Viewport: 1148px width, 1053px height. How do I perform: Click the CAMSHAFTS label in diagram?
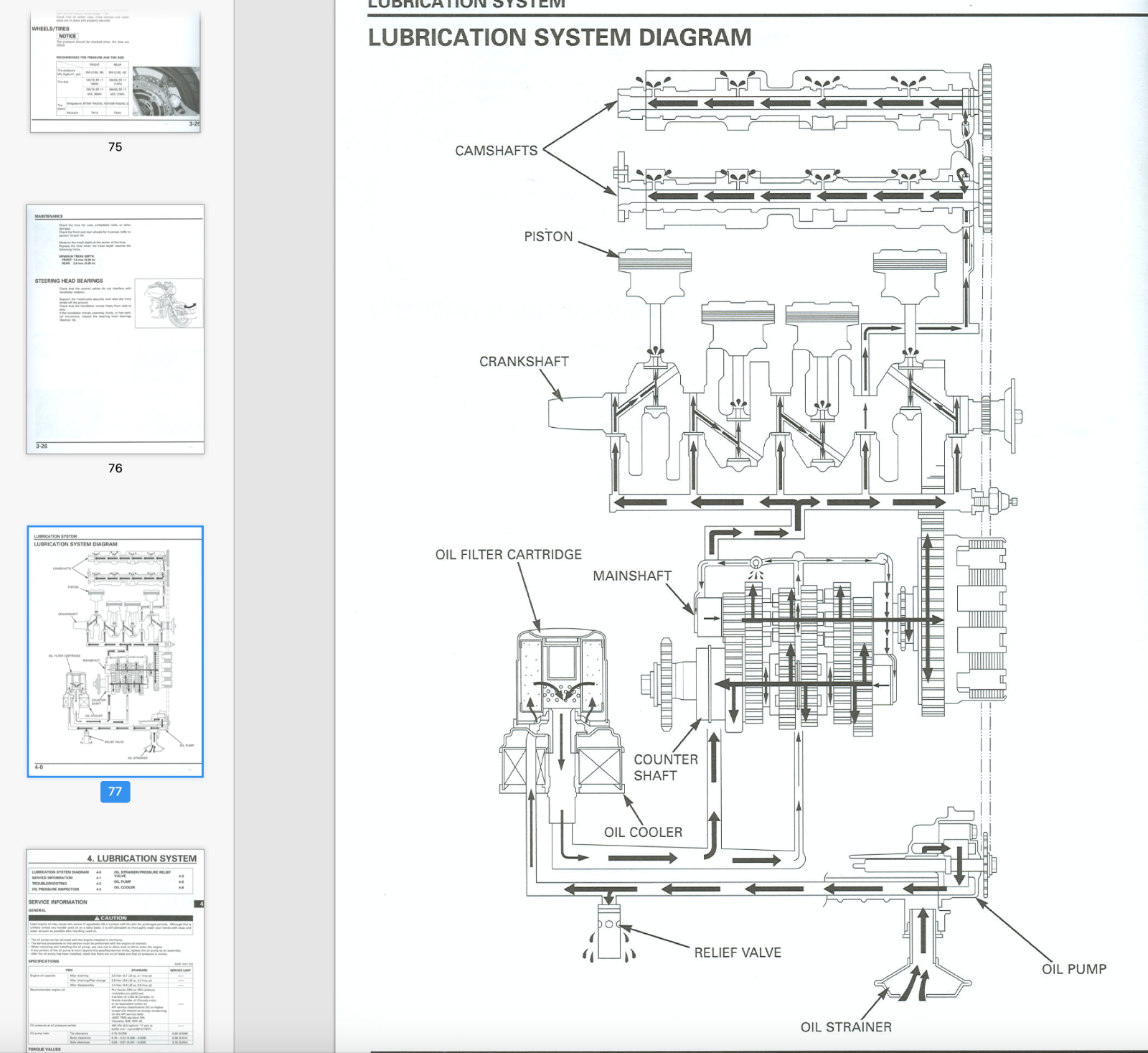(496, 151)
